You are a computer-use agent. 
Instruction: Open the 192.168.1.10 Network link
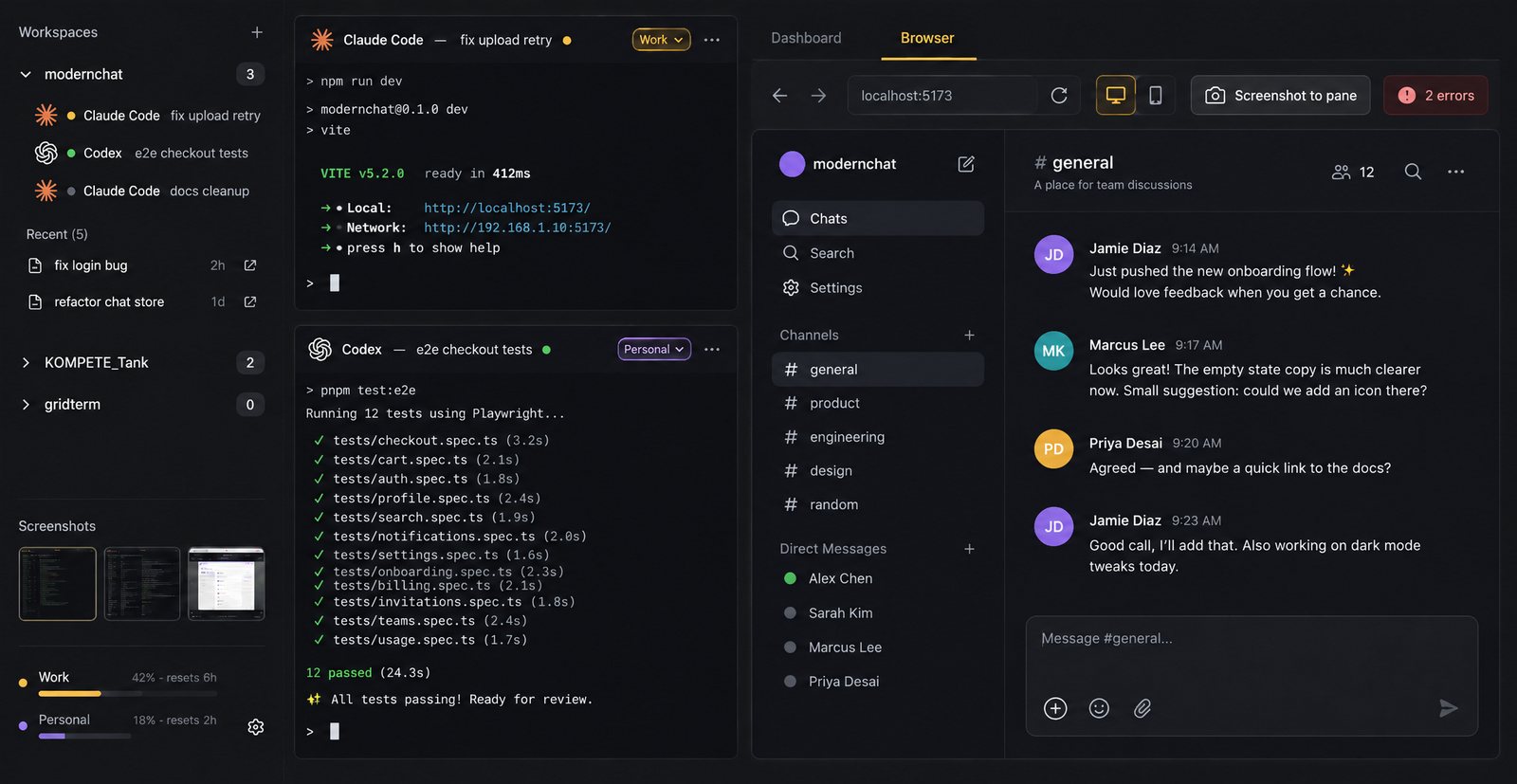518,228
